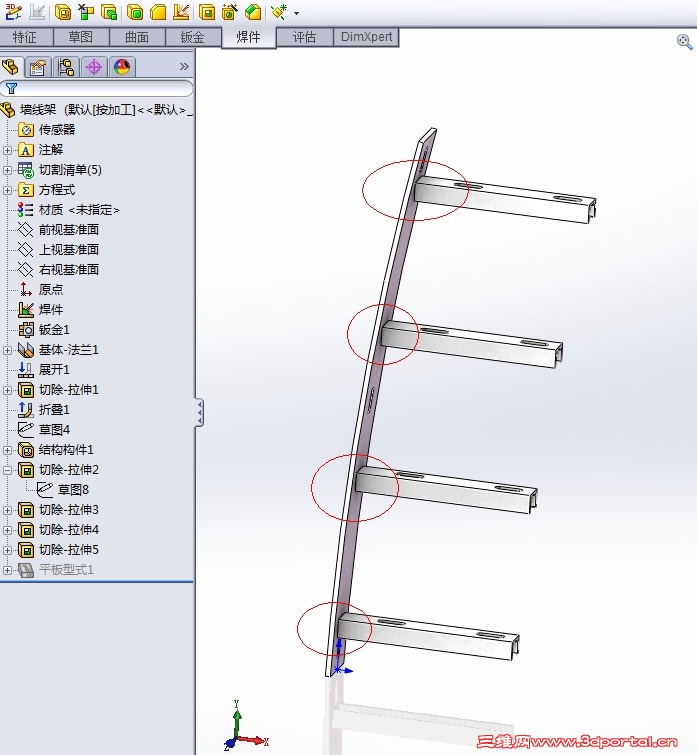The height and width of the screenshot is (755, 697).
Task: Activate the 3D Sketch tool
Action: click(13, 12)
